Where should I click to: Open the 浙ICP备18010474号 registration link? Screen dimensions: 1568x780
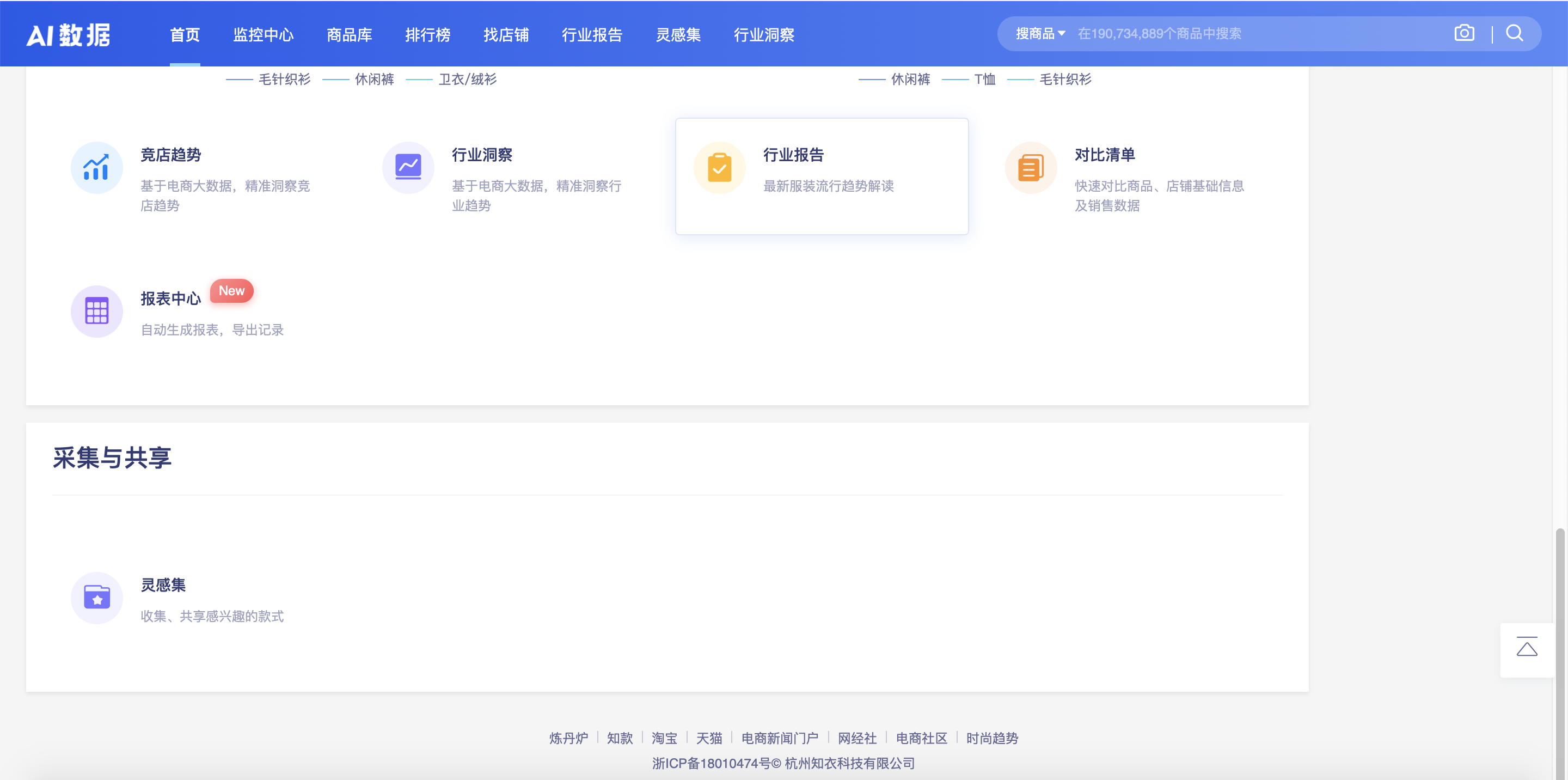pyautogui.click(x=710, y=764)
